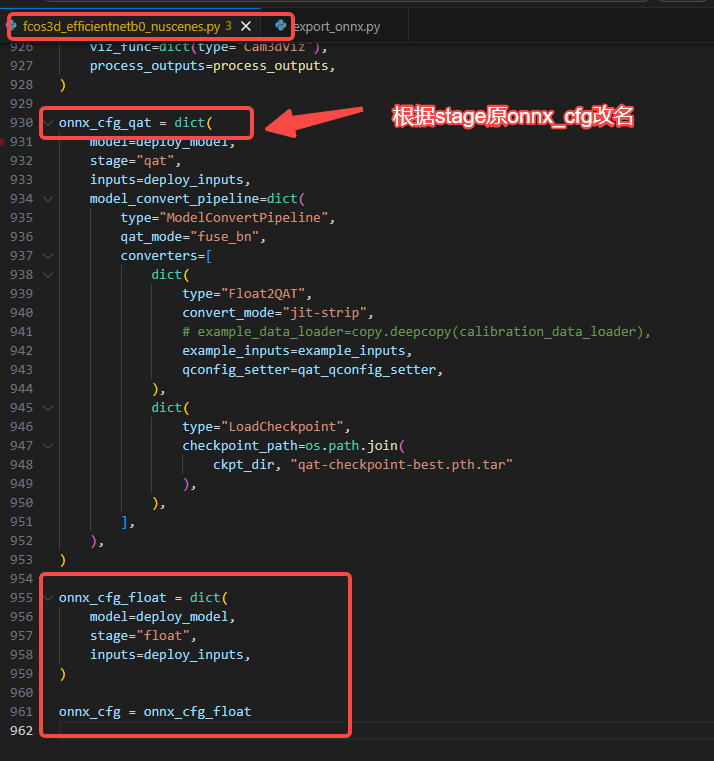714x761 pixels.
Task: Place cursor on the "qat-checkpoint-best.pth.tar" string
Action: point(402,465)
